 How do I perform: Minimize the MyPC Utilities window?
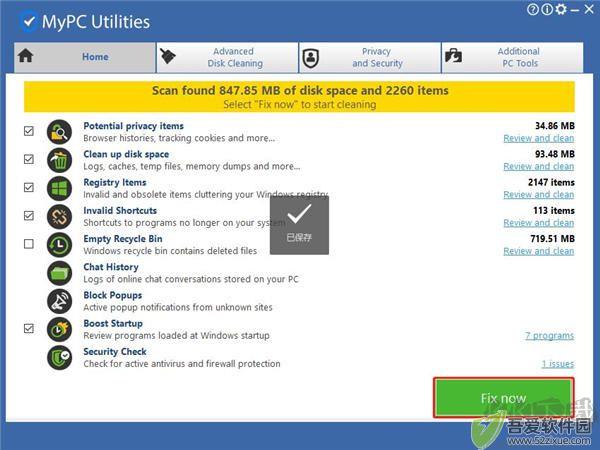coord(575,10)
